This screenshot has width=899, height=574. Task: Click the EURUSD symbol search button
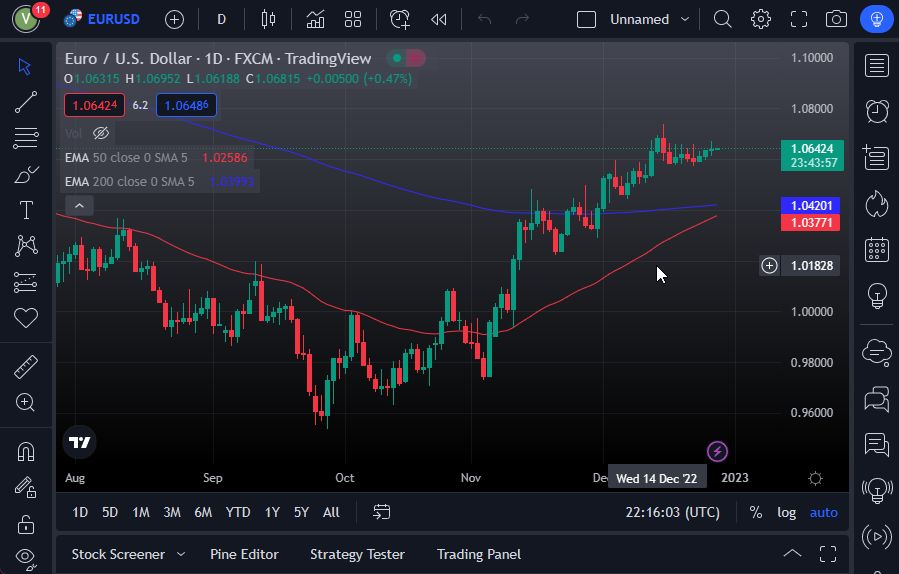102,19
